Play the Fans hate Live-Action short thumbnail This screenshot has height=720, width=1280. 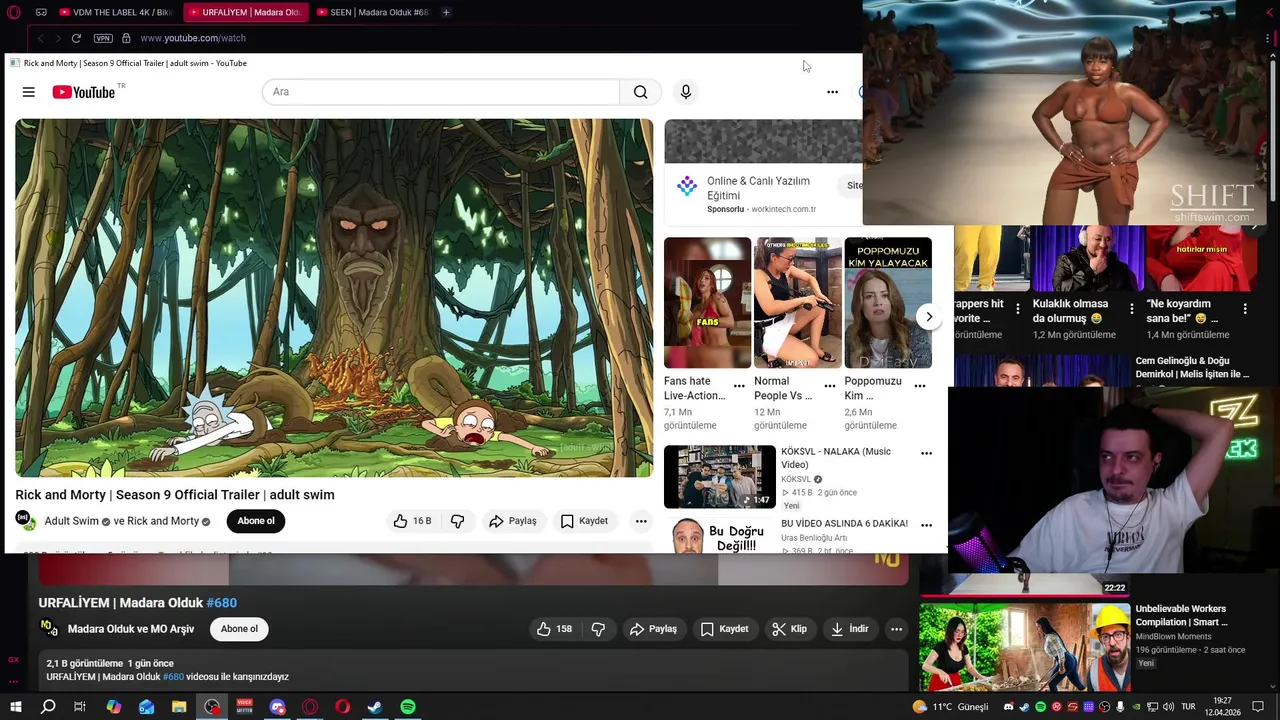point(707,303)
